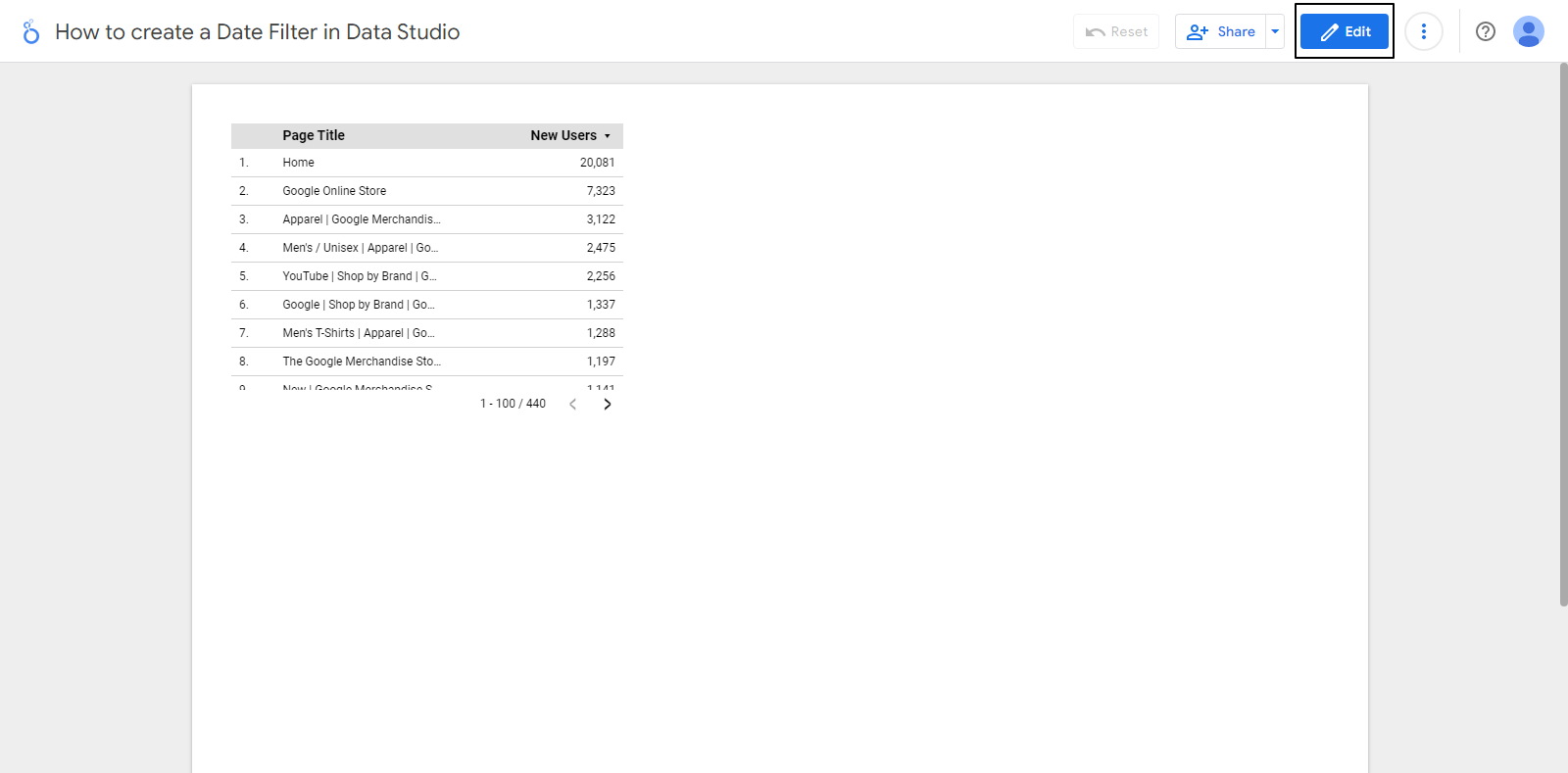
Task: Open the Help question mark icon
Action: pyautogui.click(x=1486, y=31)
